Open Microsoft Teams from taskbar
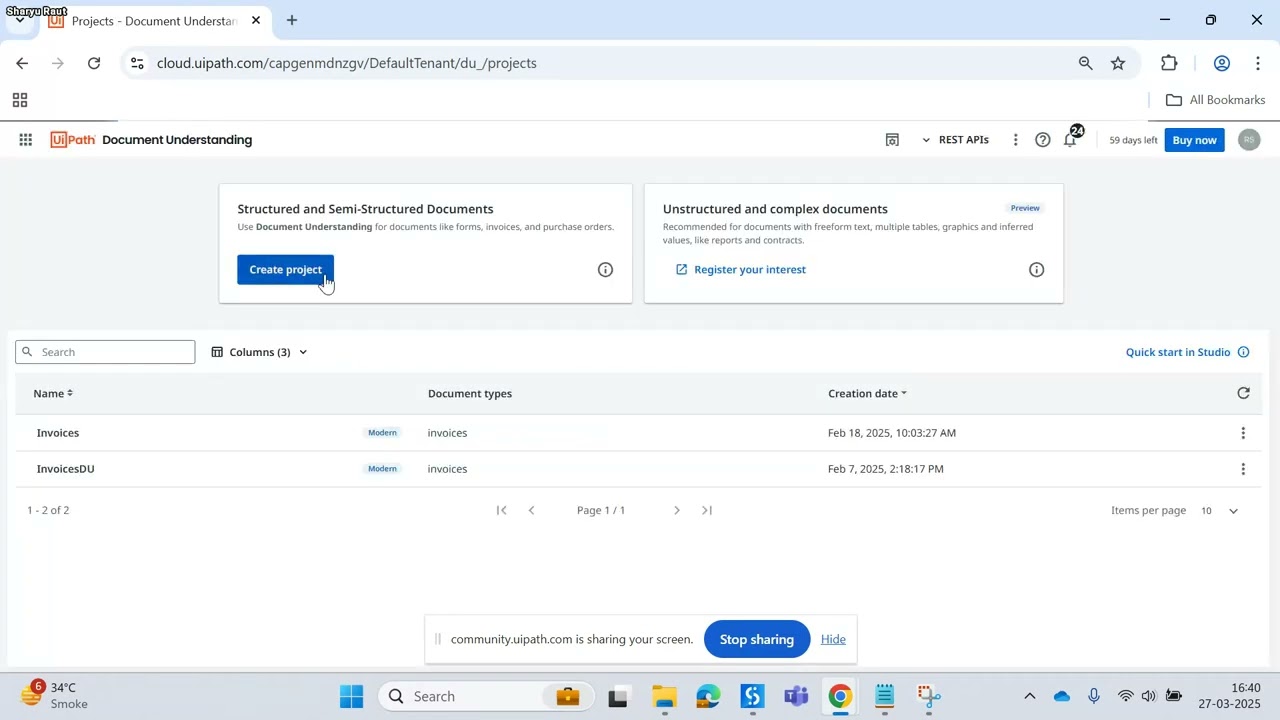Viewport: 1280px width, 720px height. [x=797, y=697]
